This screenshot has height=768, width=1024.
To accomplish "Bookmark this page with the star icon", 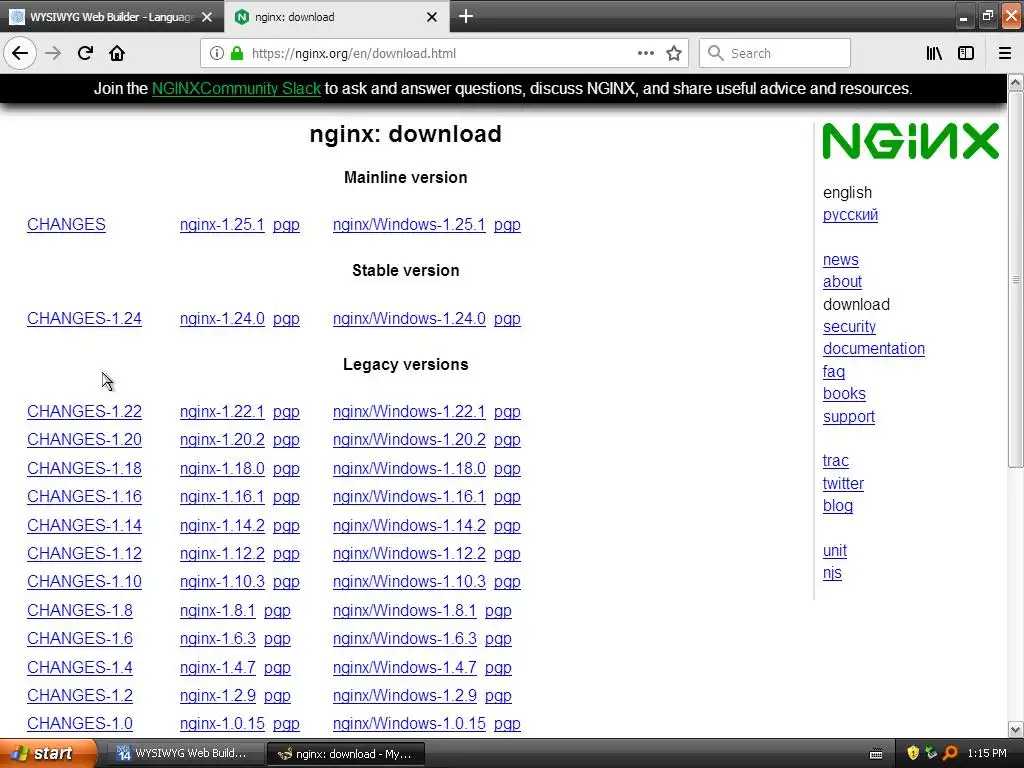I will coord(674,54).
